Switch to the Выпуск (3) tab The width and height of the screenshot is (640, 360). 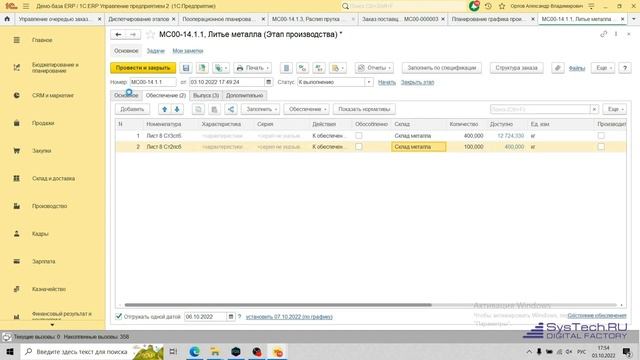(206, 96)
